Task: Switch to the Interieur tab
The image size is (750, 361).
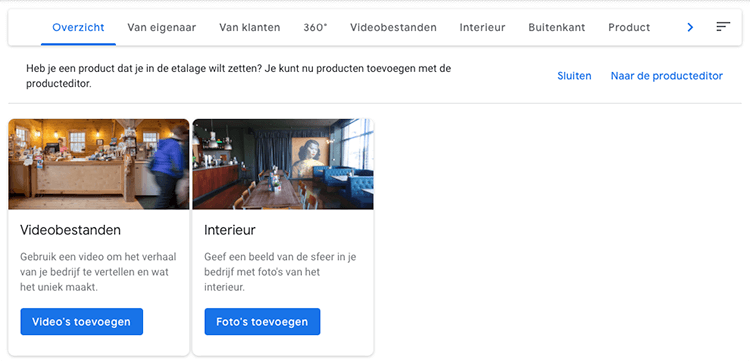Action: [x=483, y=28]
